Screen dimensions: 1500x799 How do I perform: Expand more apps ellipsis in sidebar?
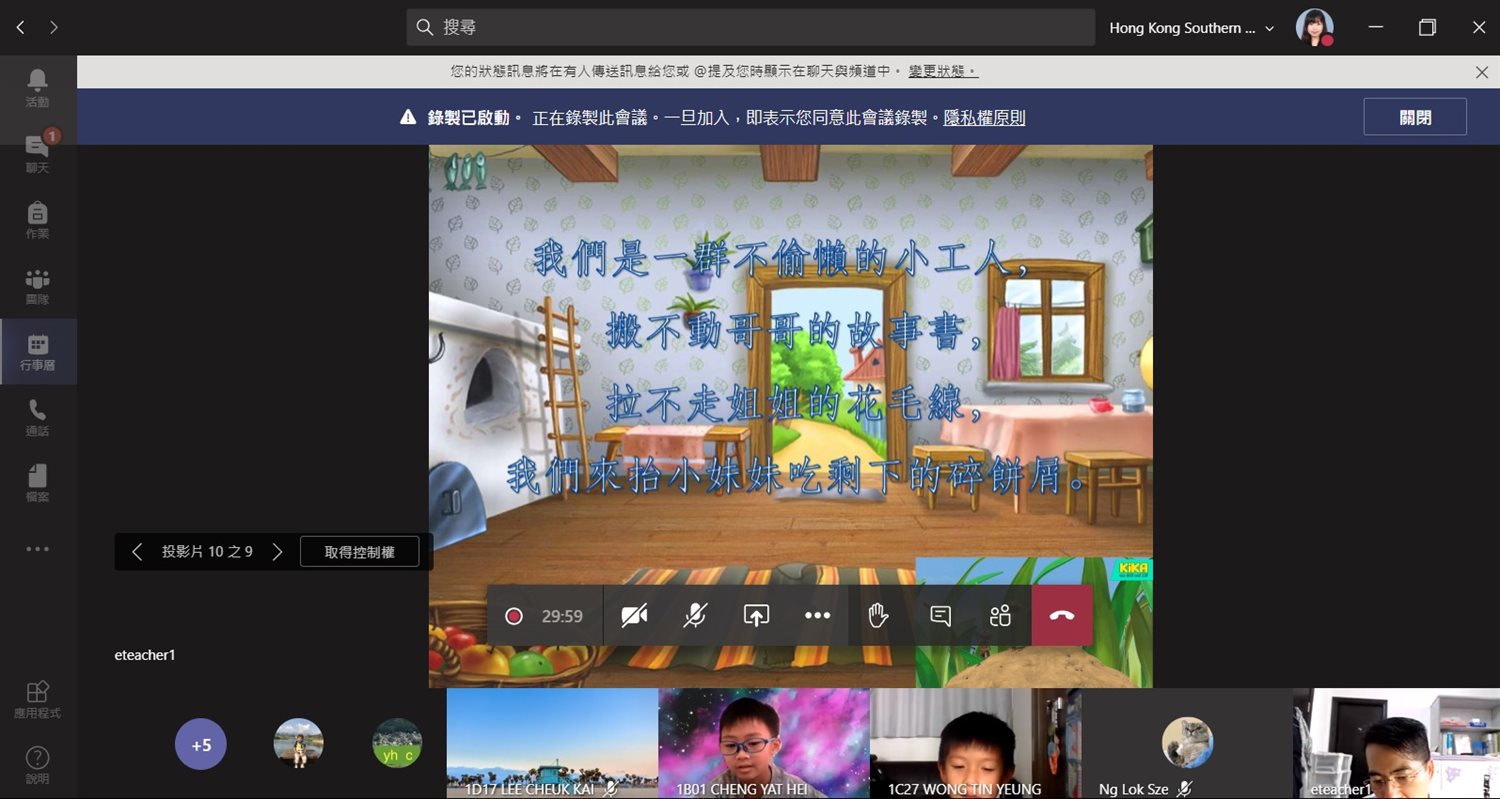tap(37, 549)
